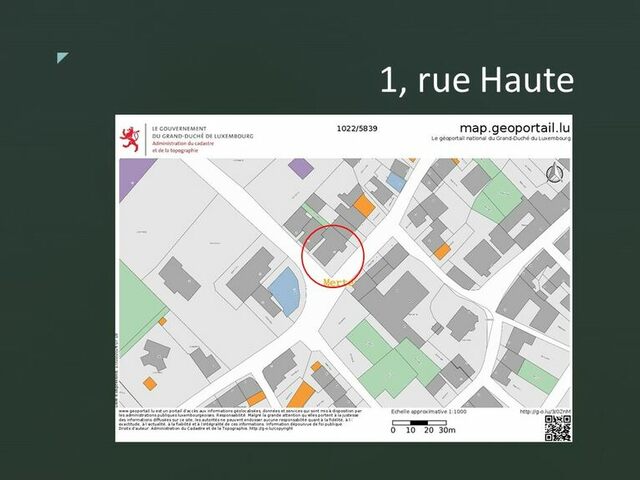Click the "Le géoportail national" subtitle text
This screenshot has height=480, width=640.
click(501, 139)
